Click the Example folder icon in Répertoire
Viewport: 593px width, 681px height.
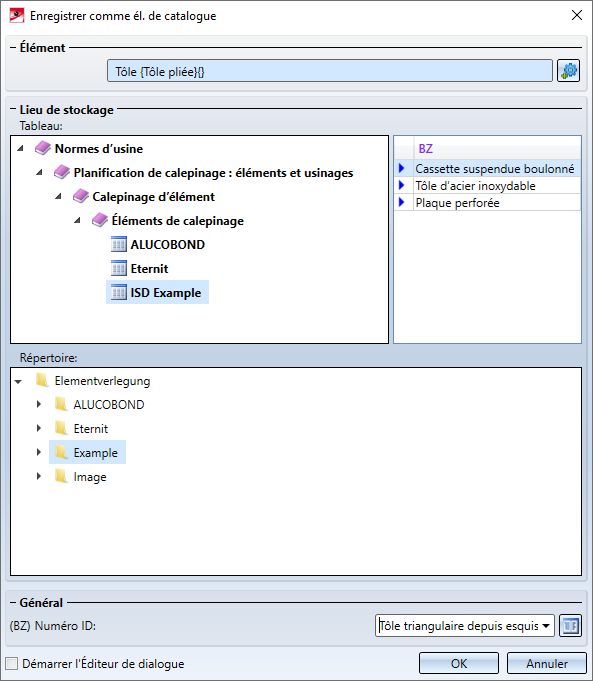point(61,452)
